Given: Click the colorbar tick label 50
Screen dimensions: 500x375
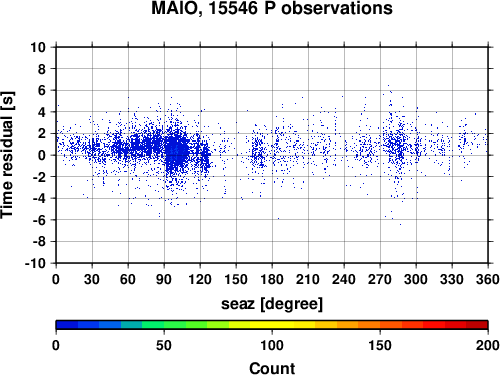Looking at the screenshot, I should [x=164, y=345].
